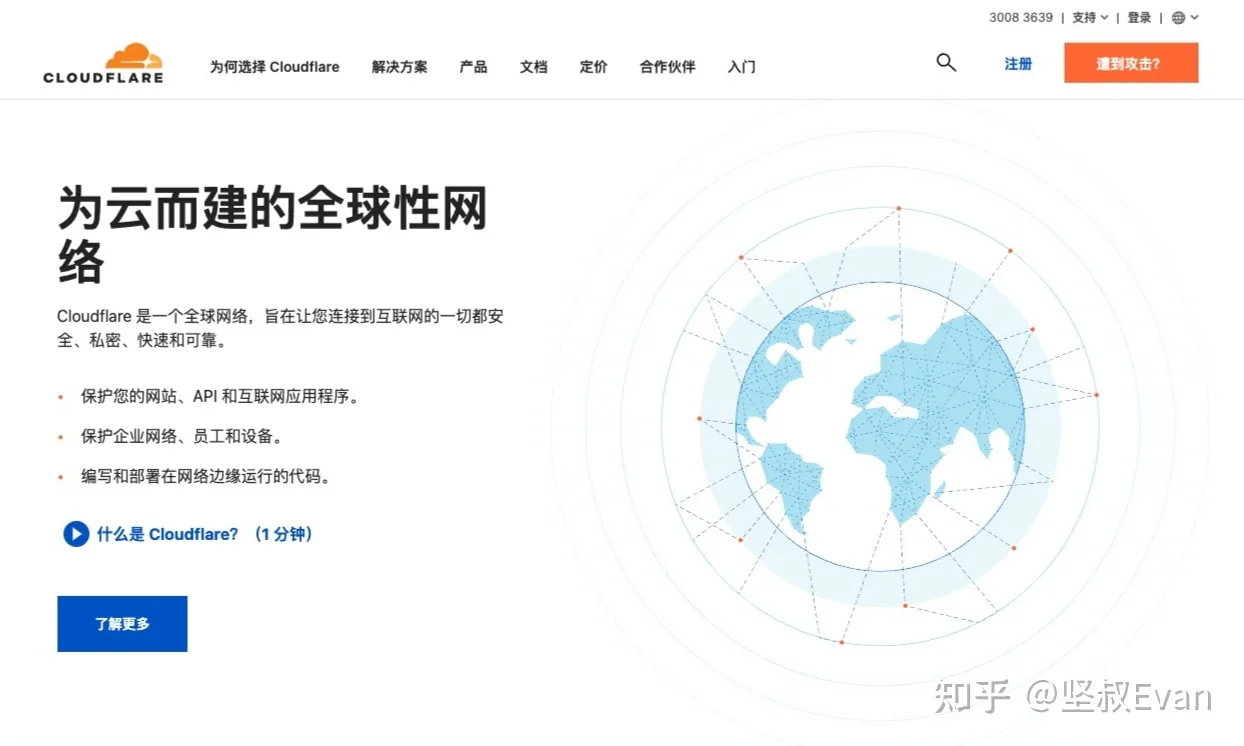This screenshot has height=746, width=1244.
Task: Expand the 支持 dropdown
Action: (x=1090, y=18)
